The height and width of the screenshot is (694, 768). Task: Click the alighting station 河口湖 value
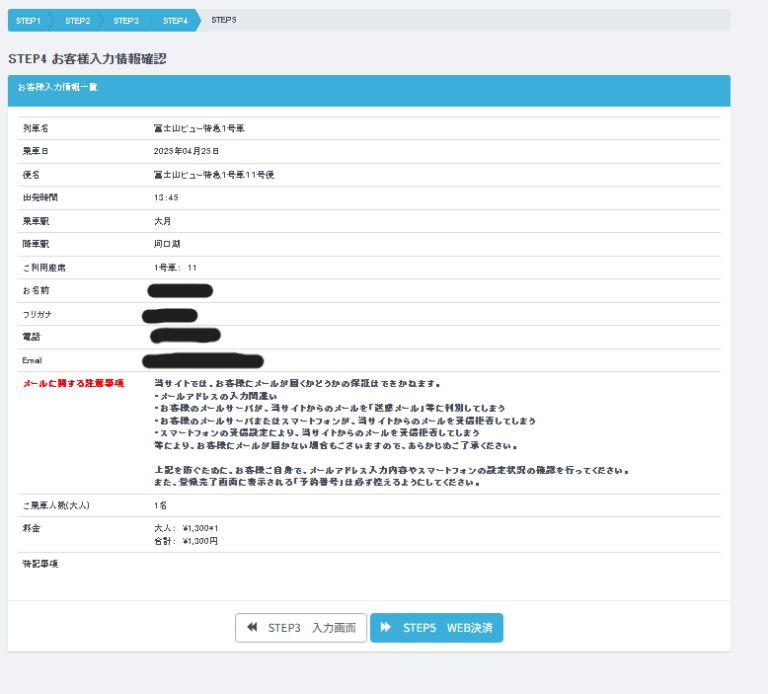click(167, 244)
